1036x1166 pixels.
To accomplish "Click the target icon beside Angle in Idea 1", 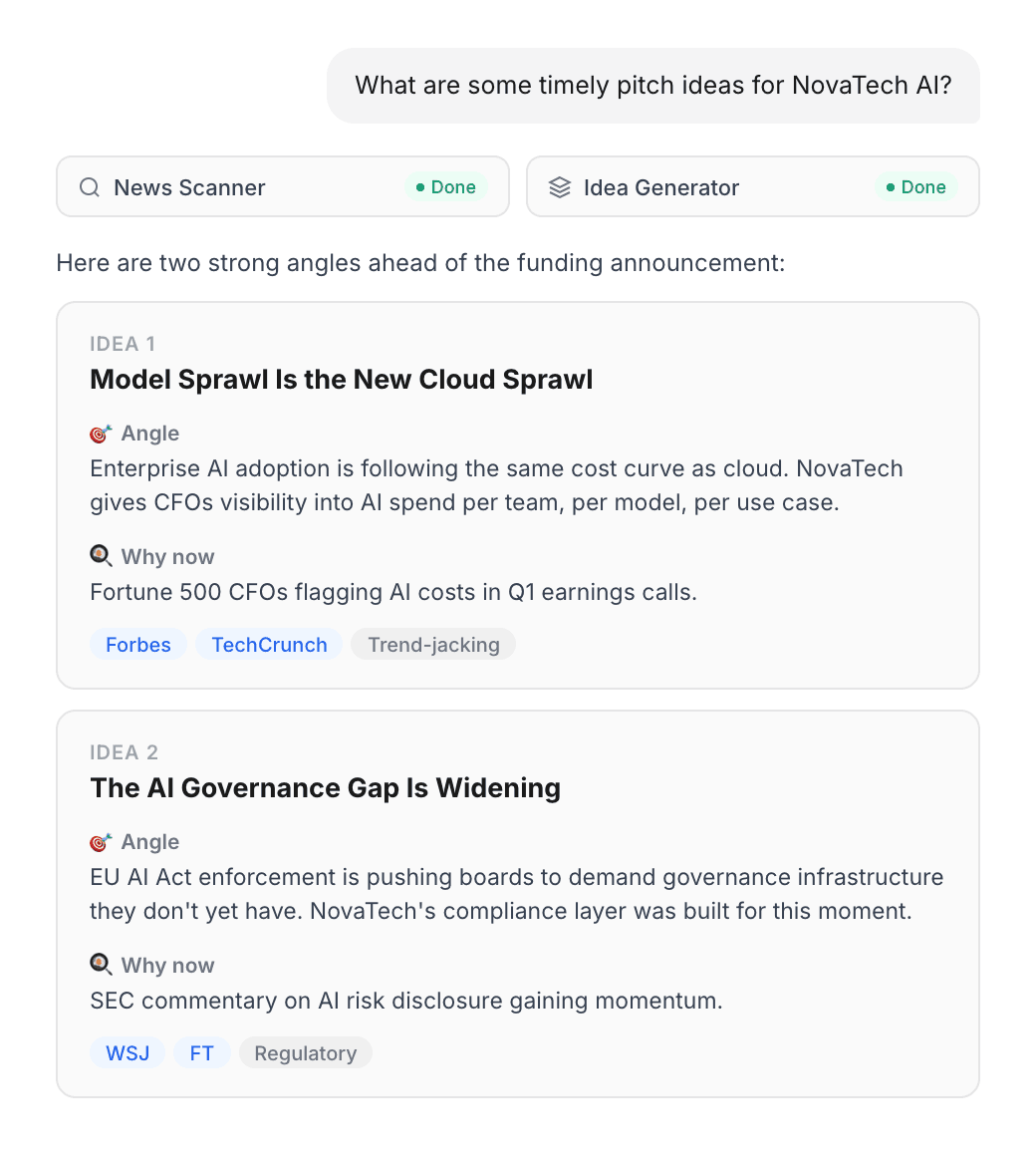I will point(99,434).
